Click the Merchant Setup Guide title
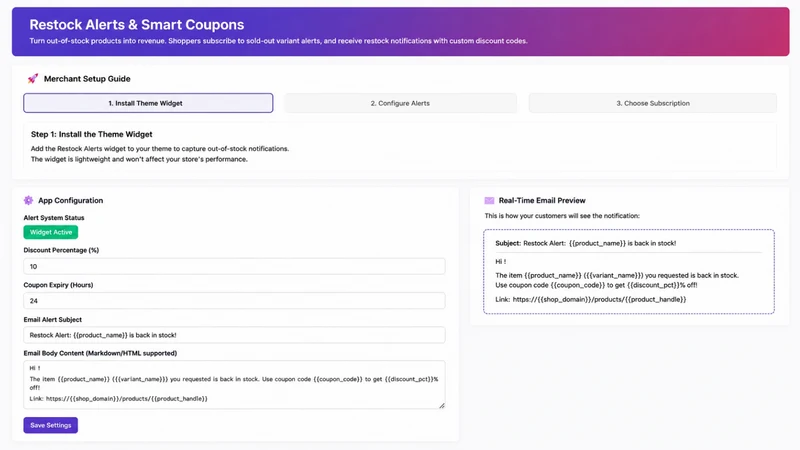This screenshot has height=450, width=800. (87, 79)
